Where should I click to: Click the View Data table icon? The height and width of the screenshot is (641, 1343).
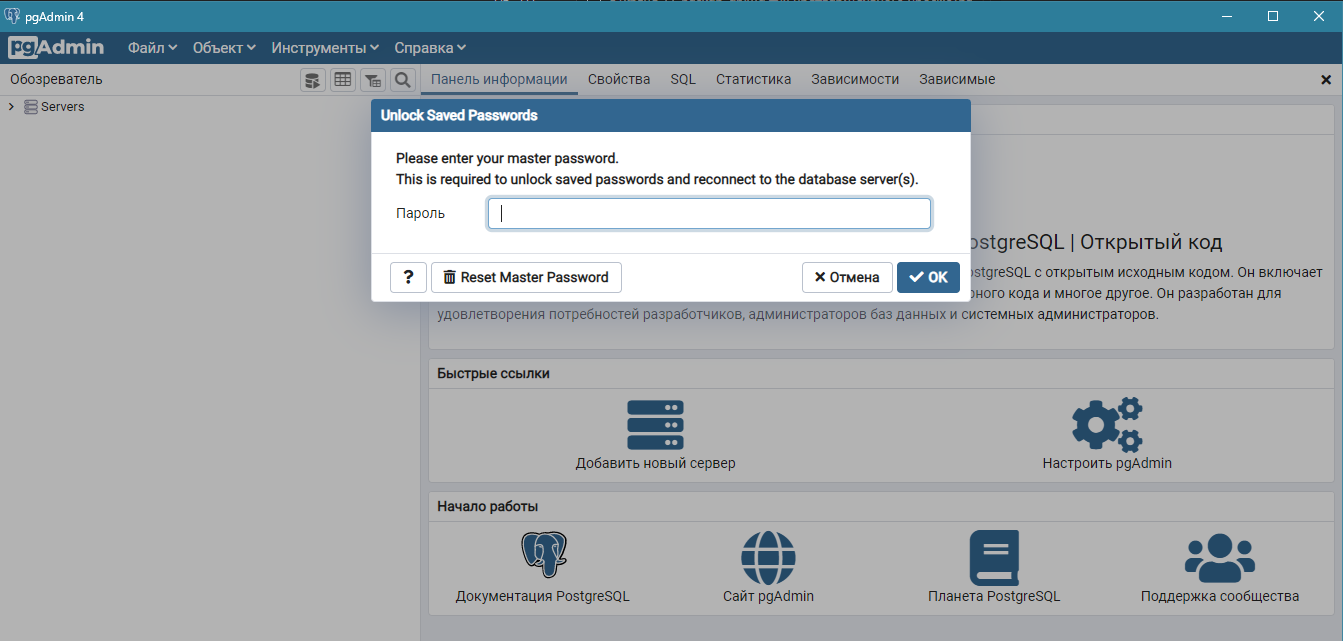click(x=343, y=80)
